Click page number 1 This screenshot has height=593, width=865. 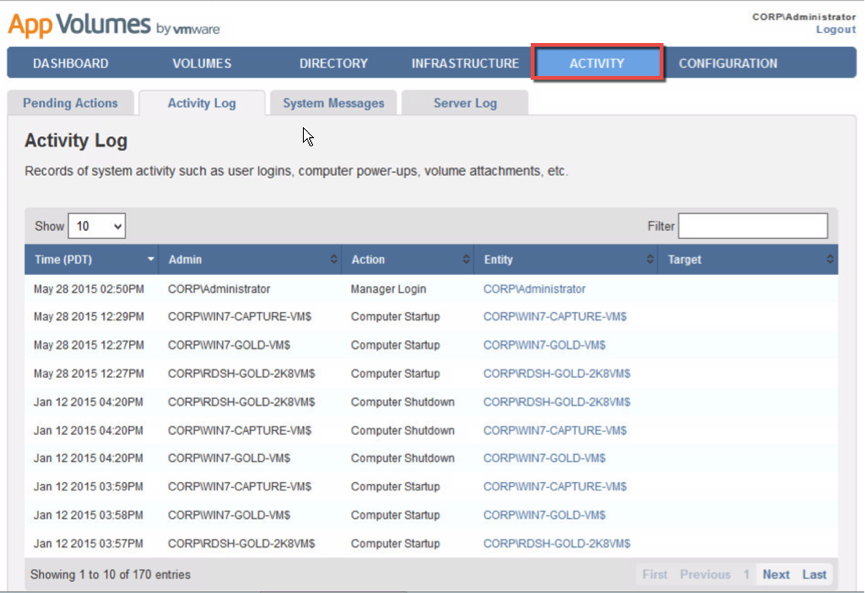pos(746,575)
